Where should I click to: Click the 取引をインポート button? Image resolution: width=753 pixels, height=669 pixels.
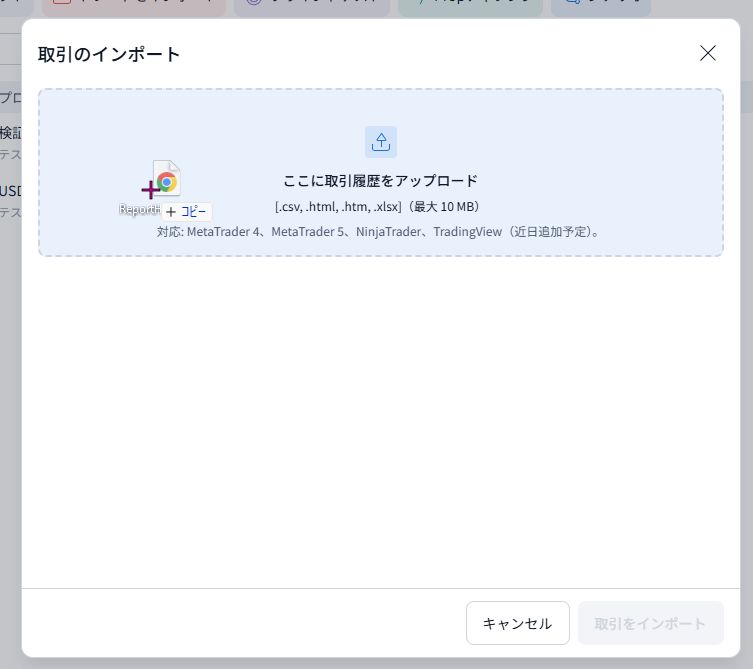650,623
